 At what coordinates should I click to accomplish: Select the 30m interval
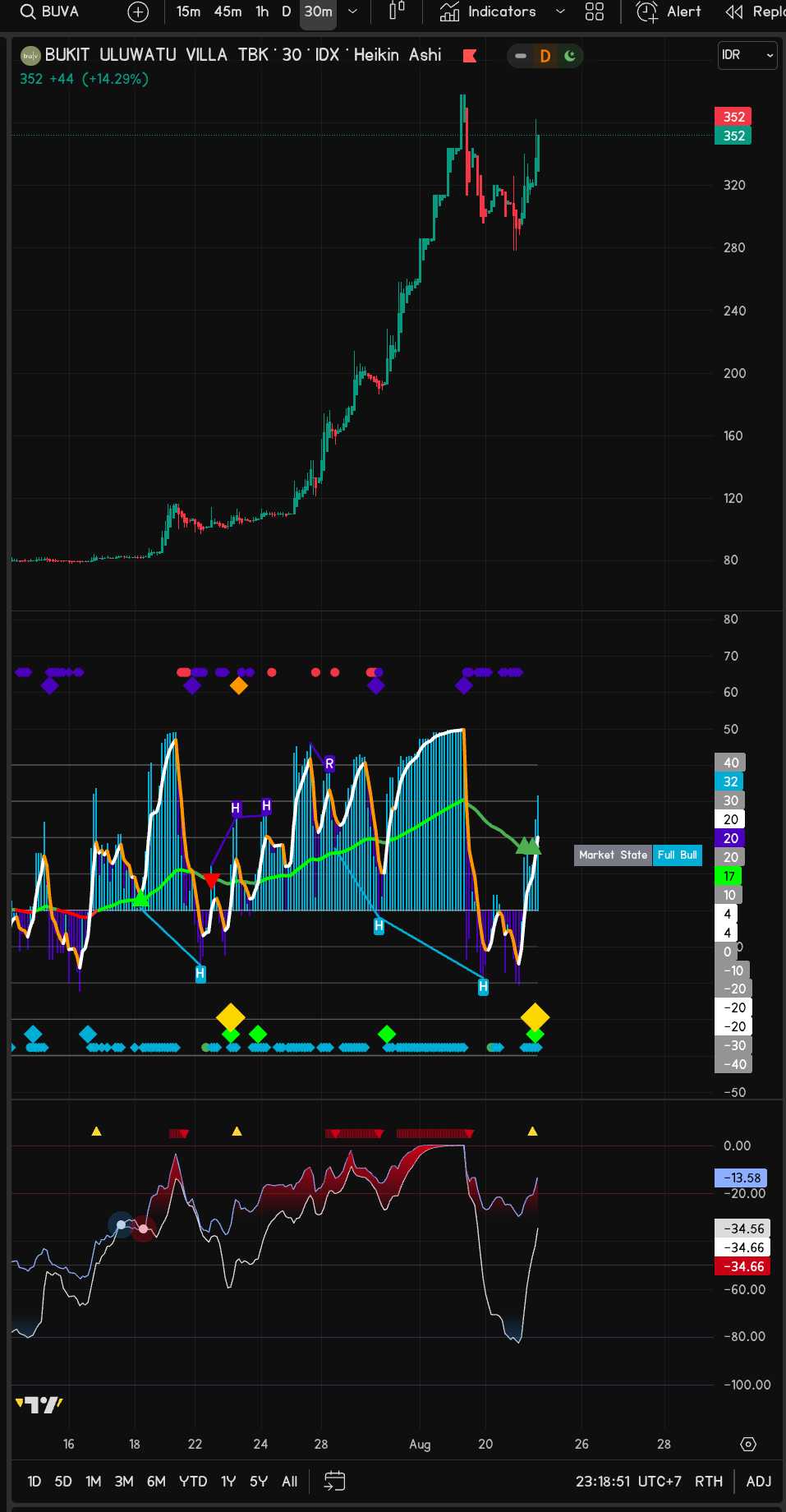318,12
